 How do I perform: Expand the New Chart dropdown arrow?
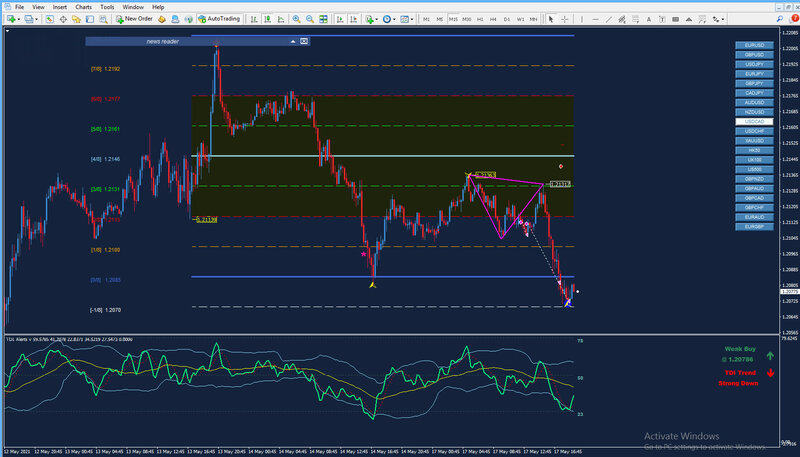19,19
